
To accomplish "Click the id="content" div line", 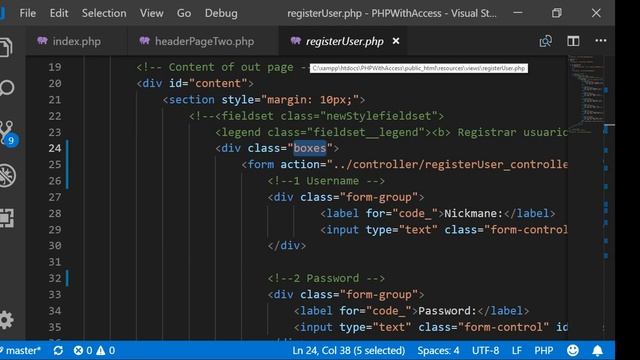I will [195, 83].
